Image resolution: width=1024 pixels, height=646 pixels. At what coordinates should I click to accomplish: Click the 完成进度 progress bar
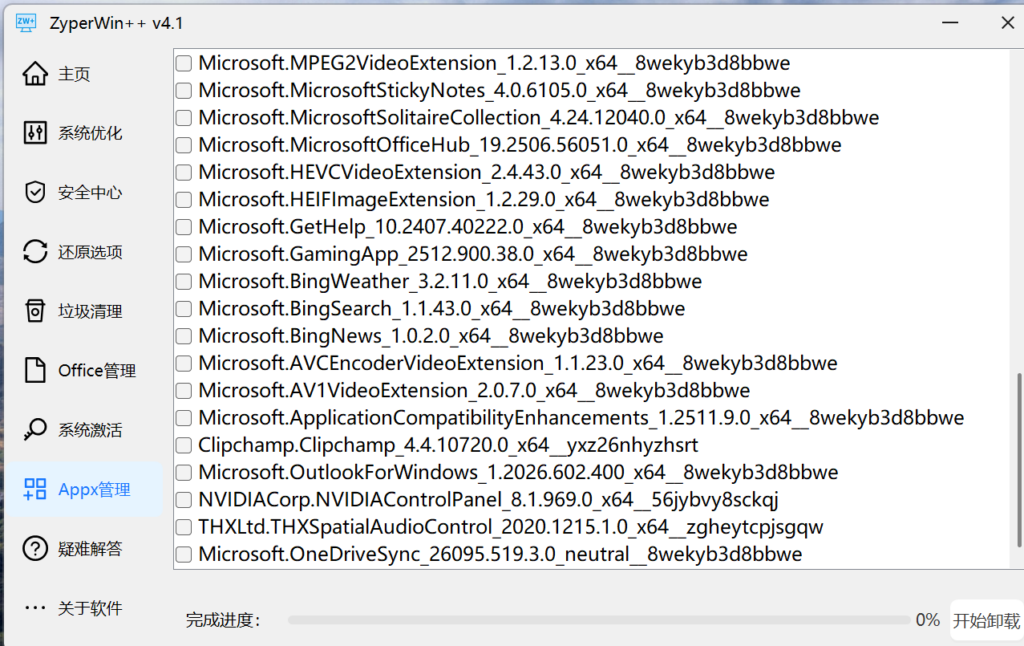(599, 620)
